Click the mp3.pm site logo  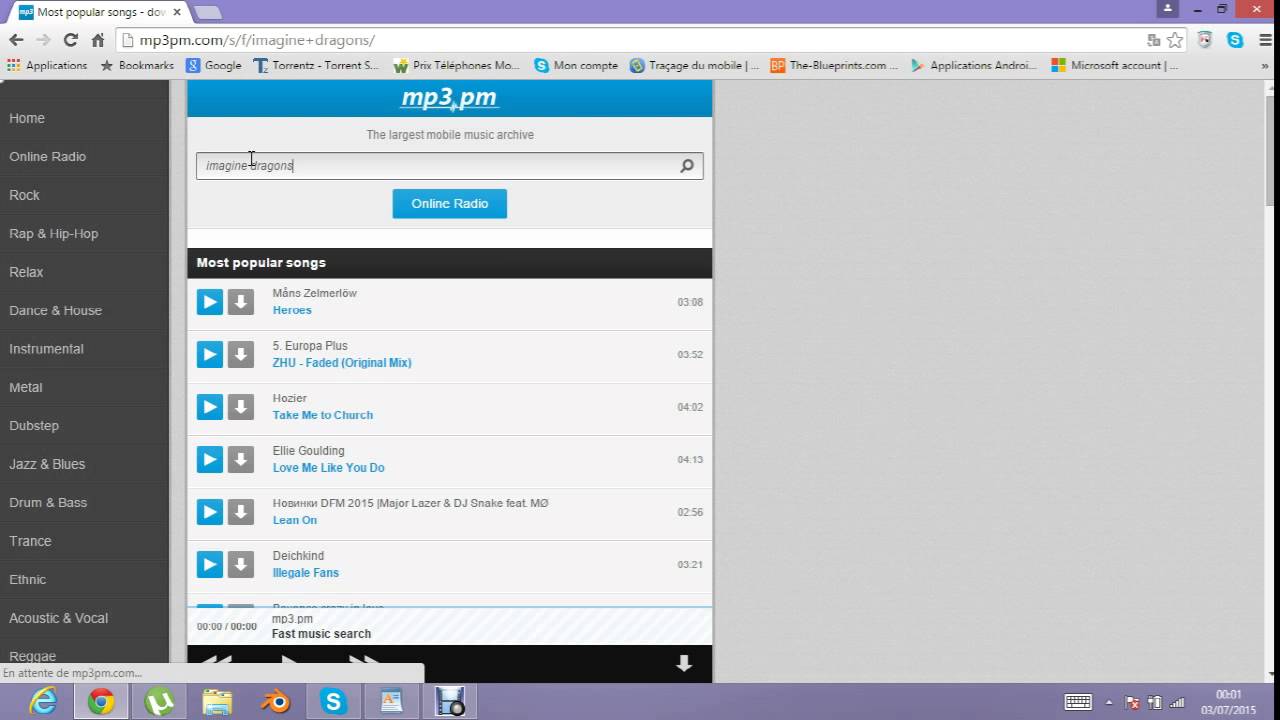coord(449,98)
